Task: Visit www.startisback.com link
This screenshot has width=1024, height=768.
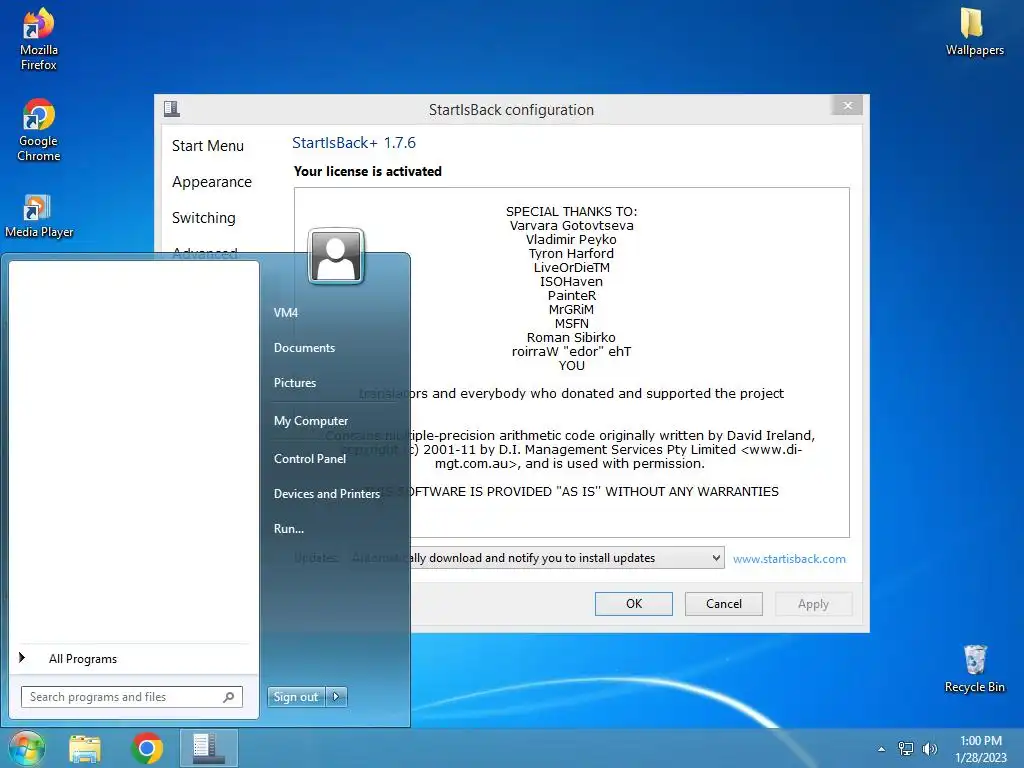Action: [789, 559]
